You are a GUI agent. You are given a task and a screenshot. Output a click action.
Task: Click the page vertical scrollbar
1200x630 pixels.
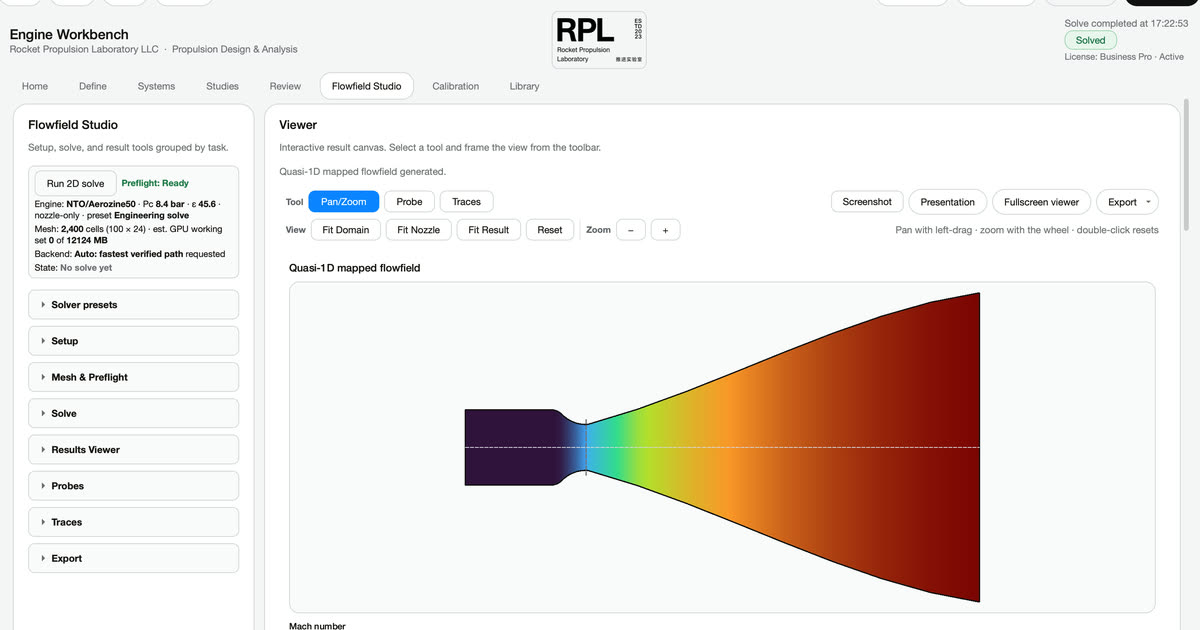[1187, 165]
